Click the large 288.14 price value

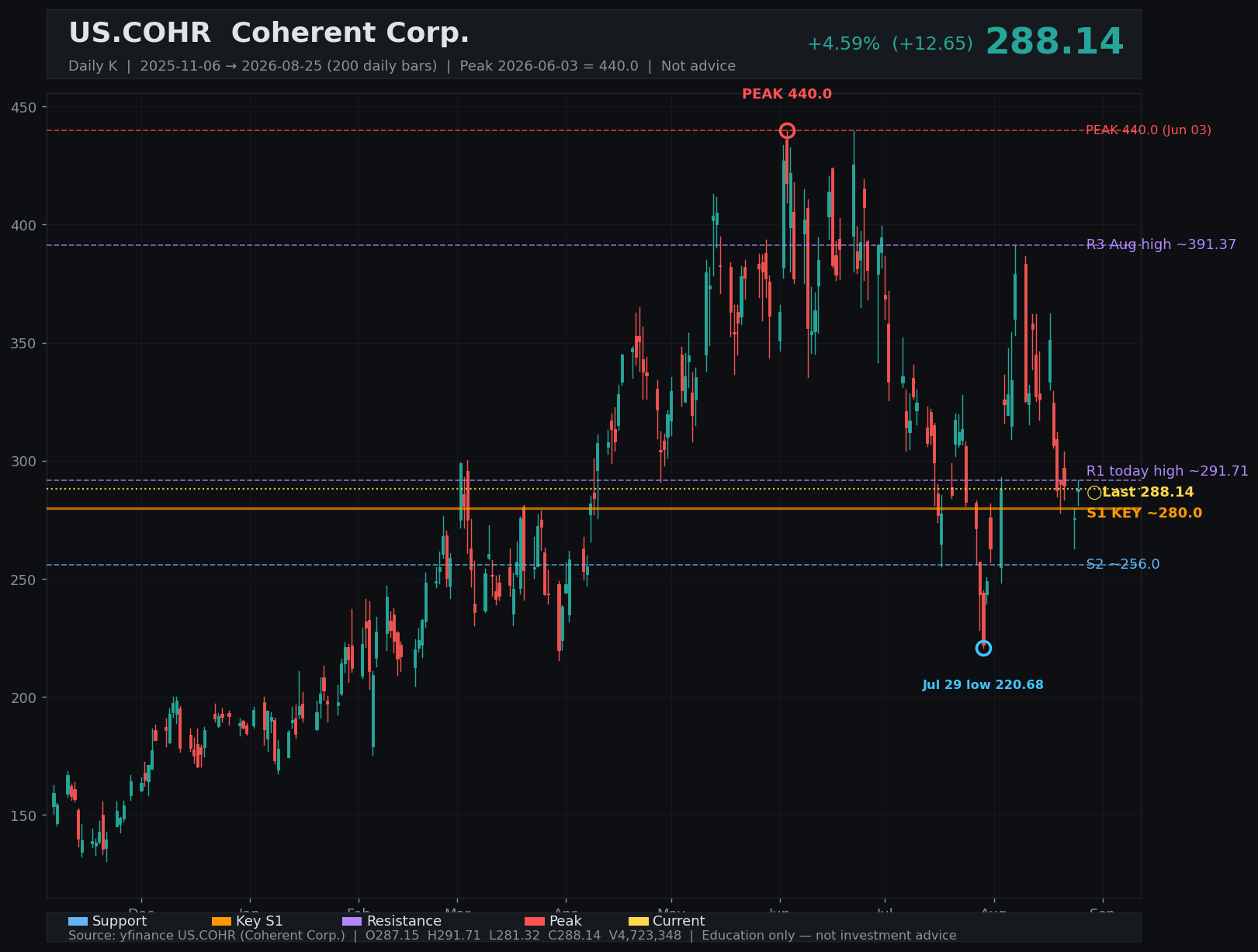point(1054,42)
